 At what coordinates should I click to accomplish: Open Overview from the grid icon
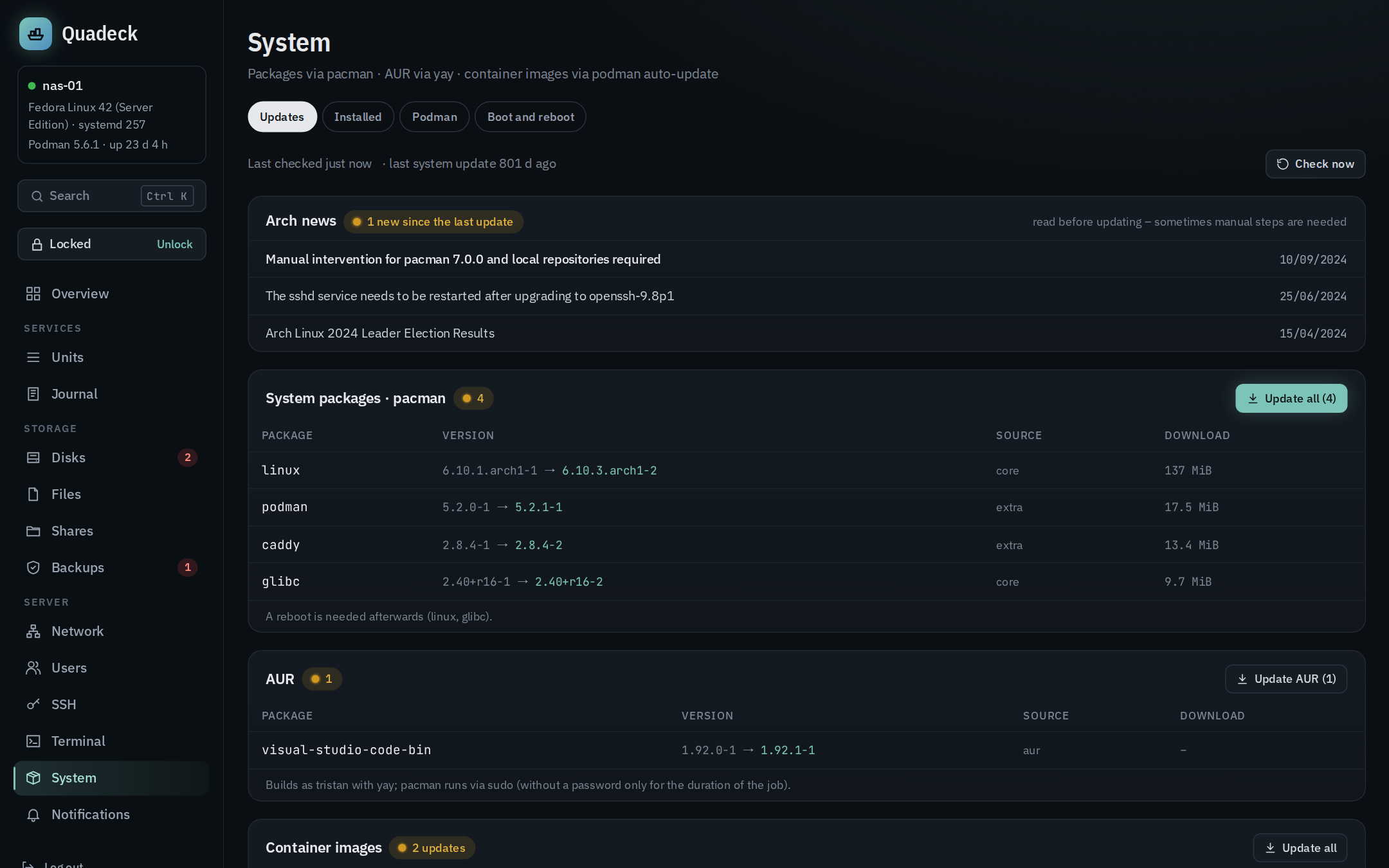tap(33, 294)
